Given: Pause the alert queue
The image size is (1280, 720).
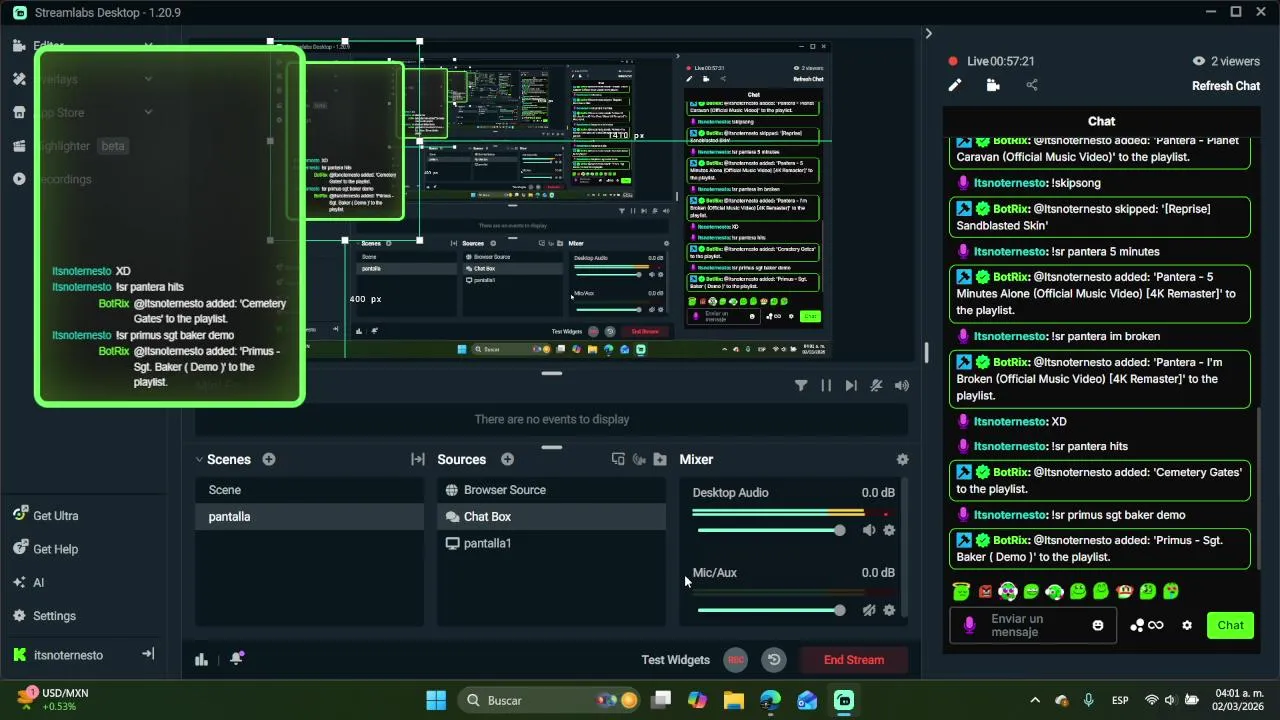Looking at the screenshot, I should tap(826, 385).
